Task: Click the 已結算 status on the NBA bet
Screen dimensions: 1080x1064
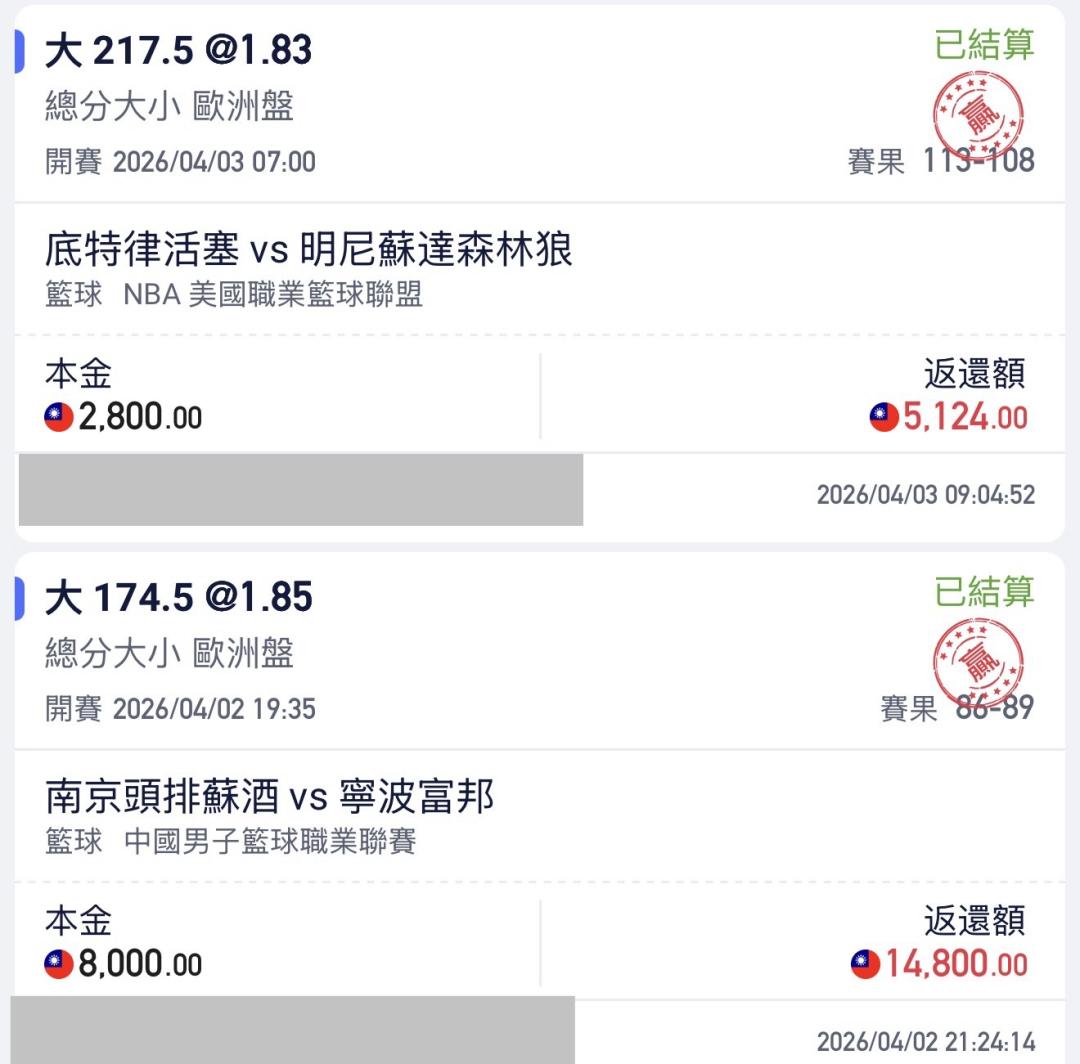Action: 984,45
